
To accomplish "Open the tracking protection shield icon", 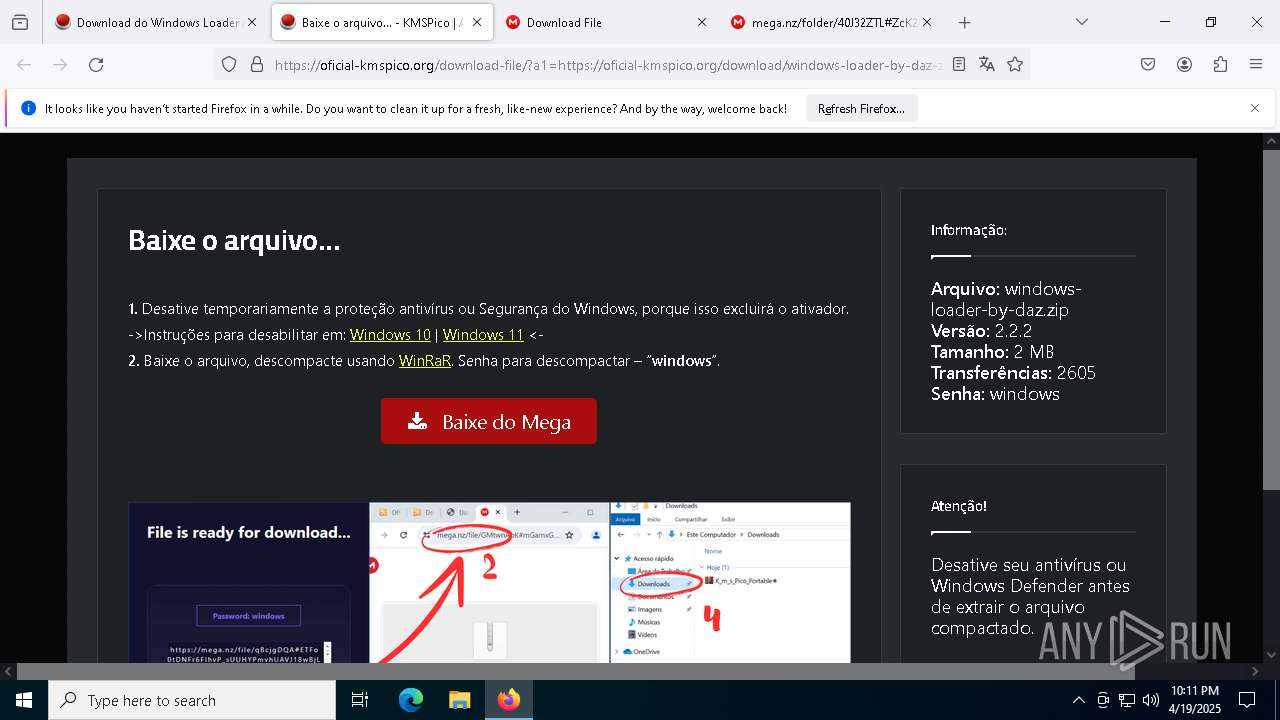I will tap(229, 64).
